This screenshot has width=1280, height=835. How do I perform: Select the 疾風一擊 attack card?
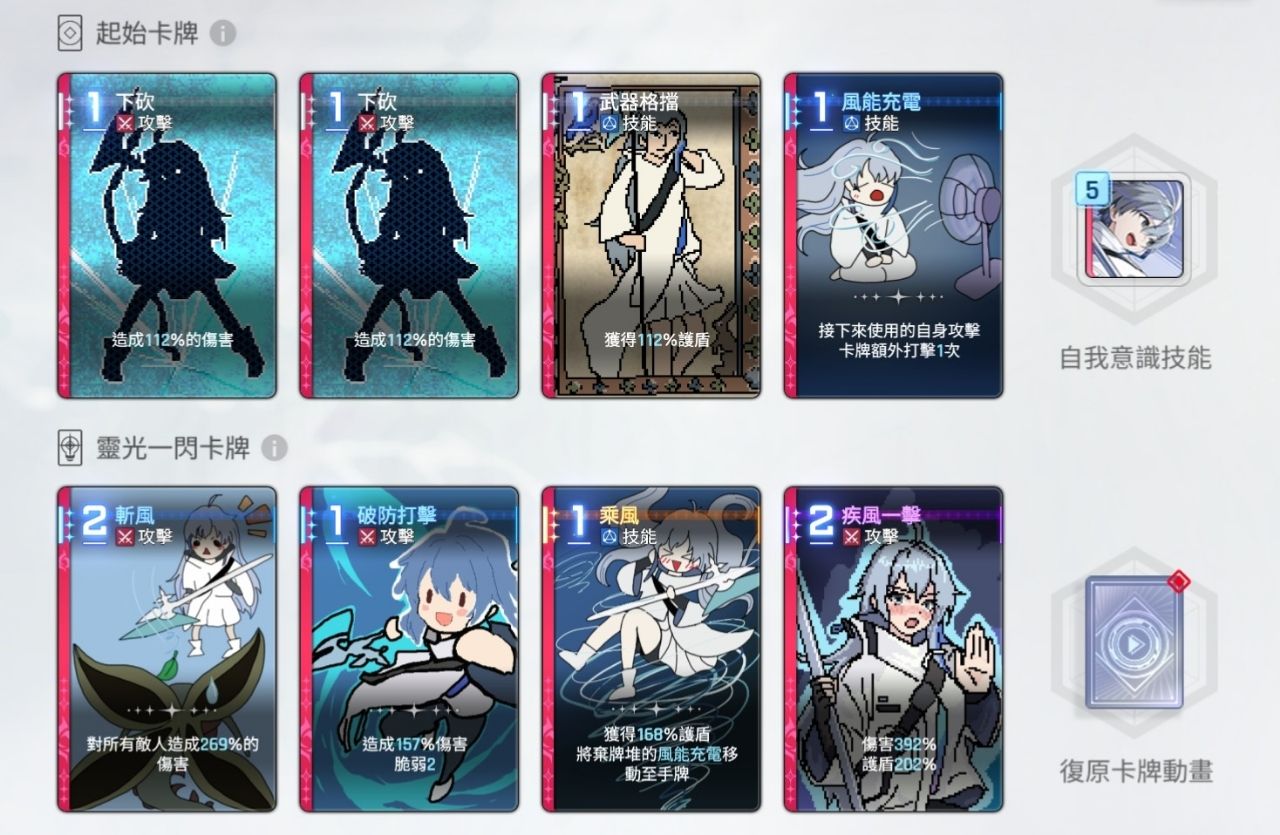click(x=893, y=649)
